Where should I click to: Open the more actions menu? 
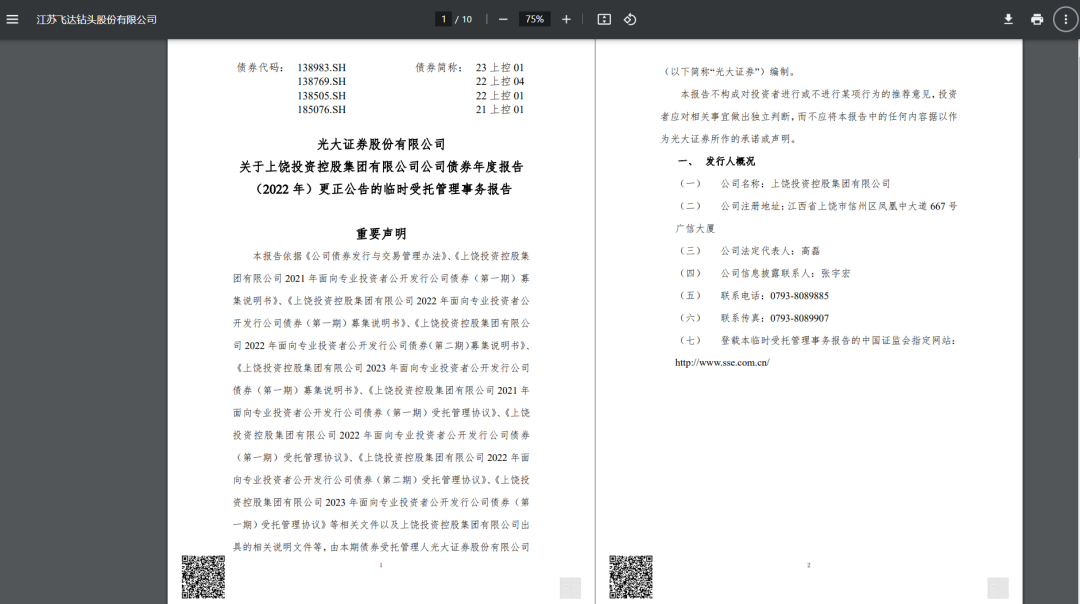[x=1066, y=19]
